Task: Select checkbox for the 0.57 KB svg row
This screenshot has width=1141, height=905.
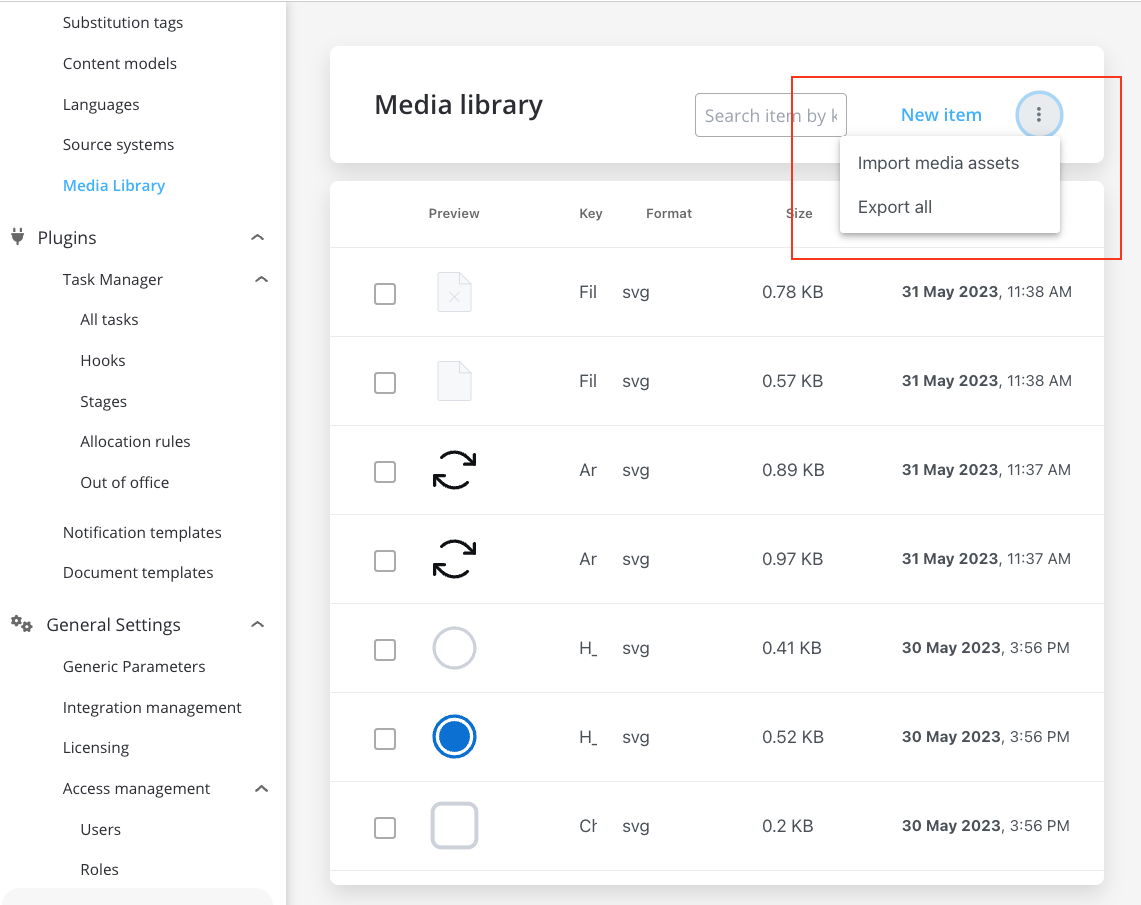Action: (x=385, y=383)
